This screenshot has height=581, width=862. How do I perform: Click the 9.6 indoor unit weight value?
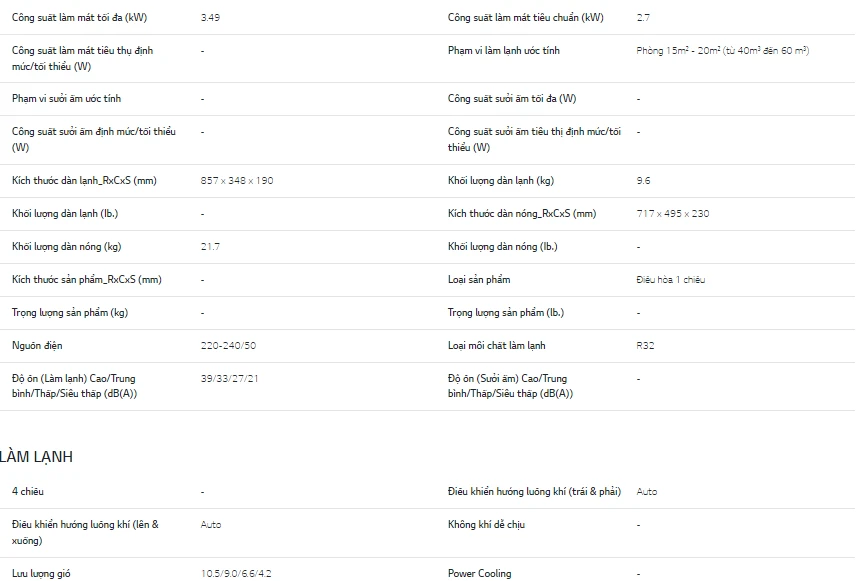click(x=644, y=181)
